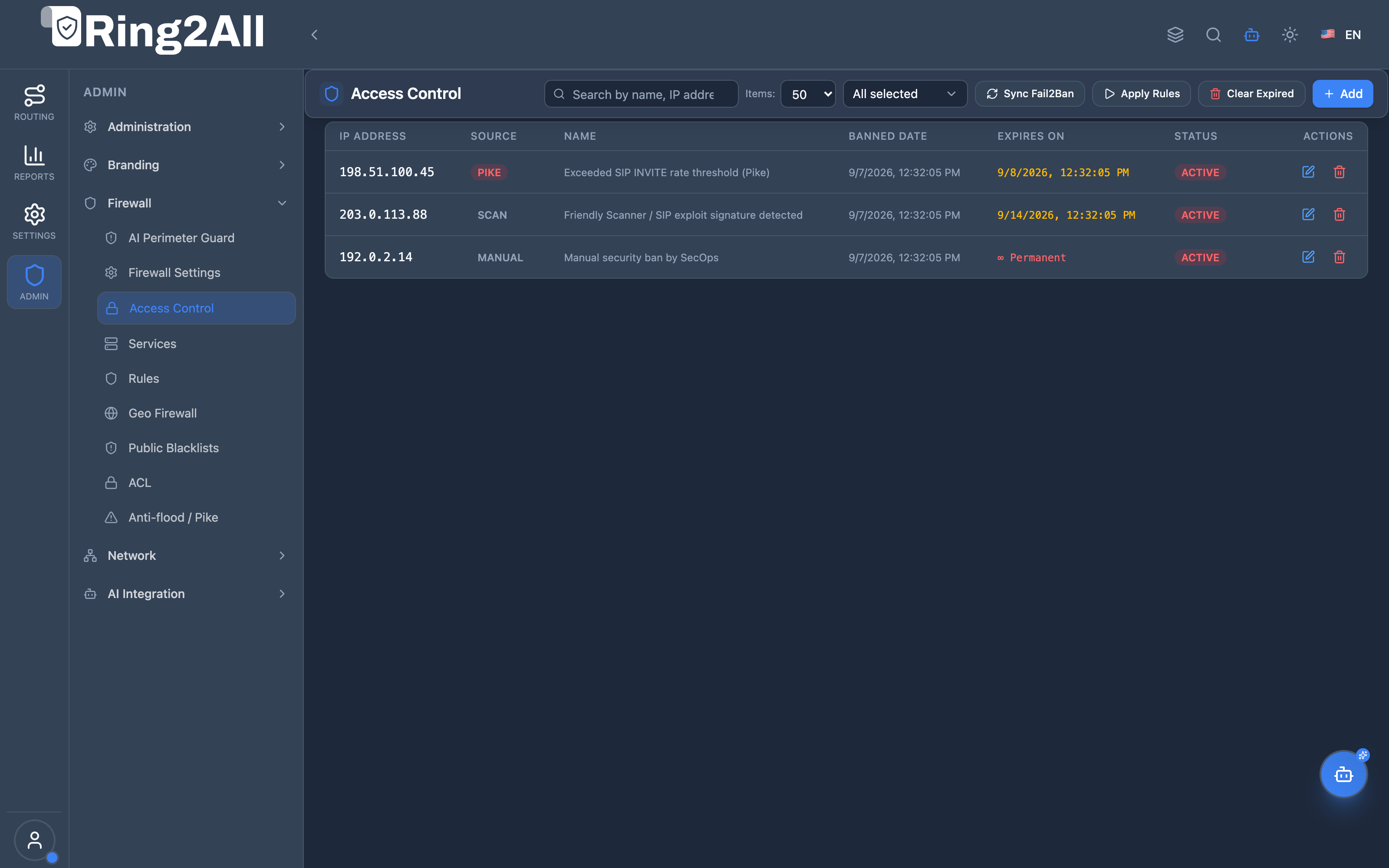
Task: Click the EXPIRES ON column header
Action: click(x=1030, y=136)
